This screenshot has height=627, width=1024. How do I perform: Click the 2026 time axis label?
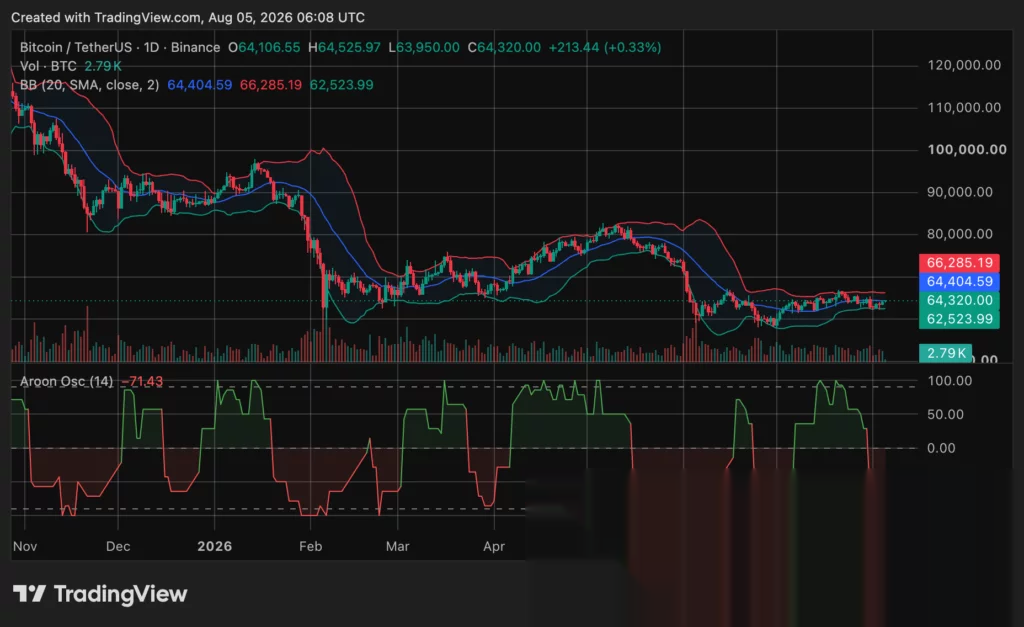click(215, 546)
